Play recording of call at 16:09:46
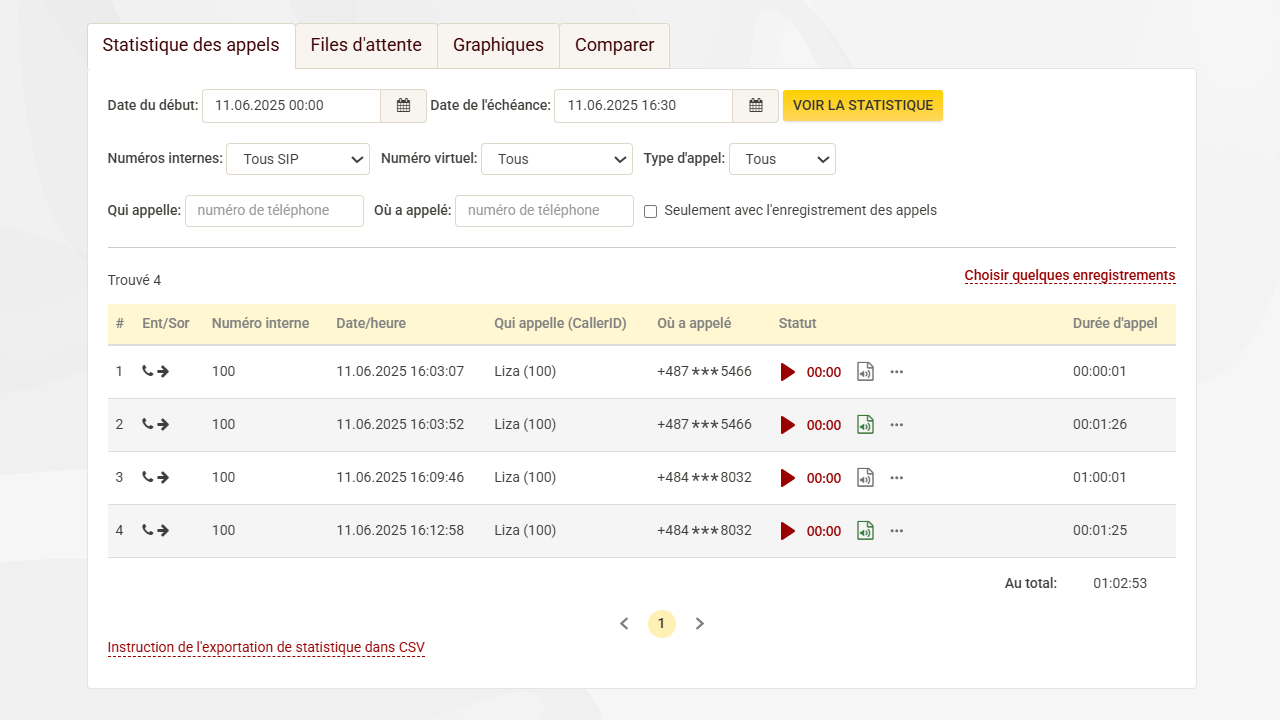The height and width of the screenshot is (720, 1280). coord(788,478)
